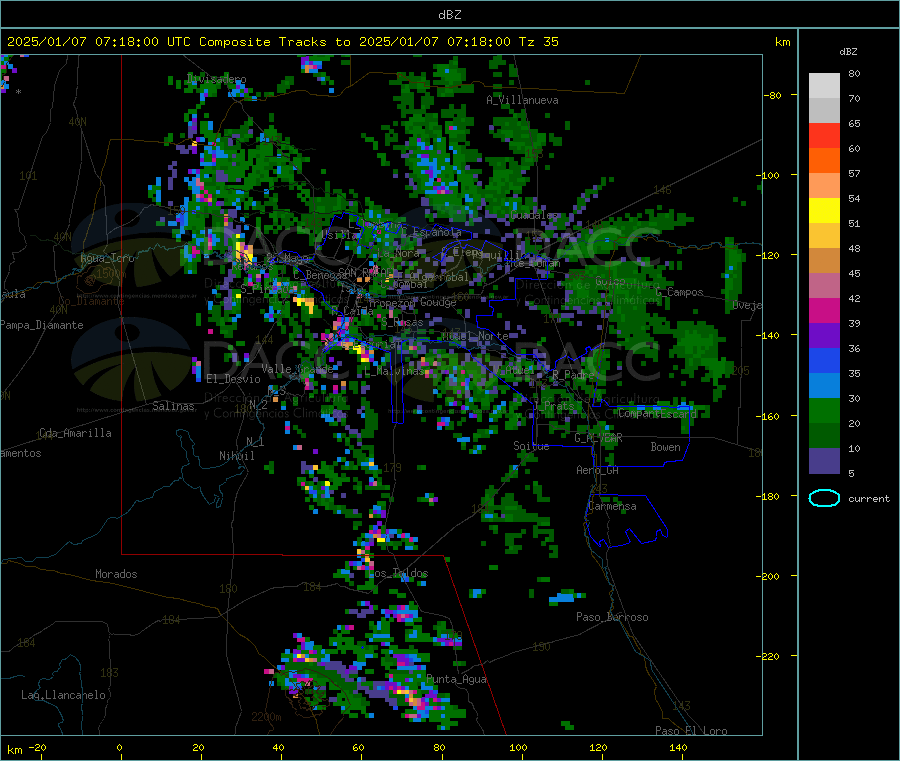Click the 'km' label at the top right of the map

coord(782,42)
